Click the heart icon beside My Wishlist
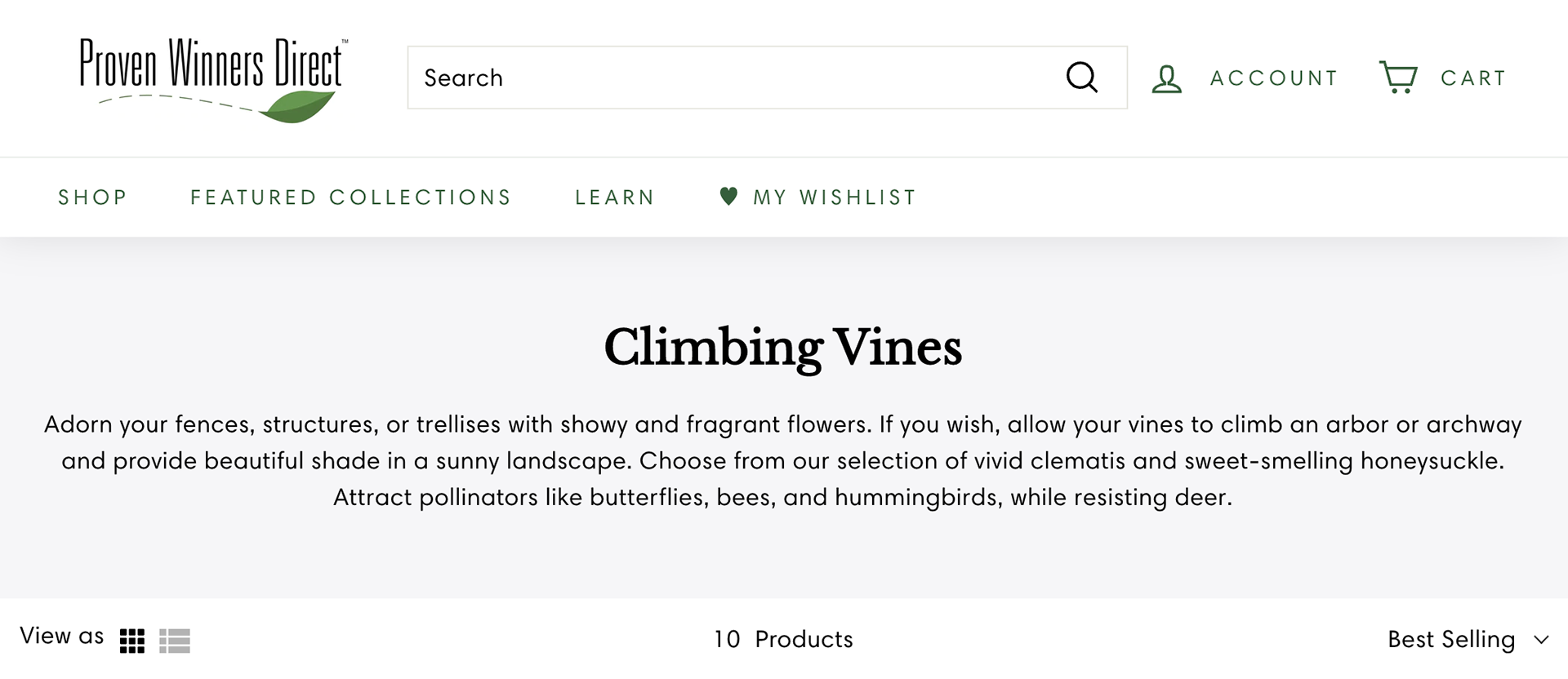This screenshot has height=679, width=1568. (x=728, y=196)
